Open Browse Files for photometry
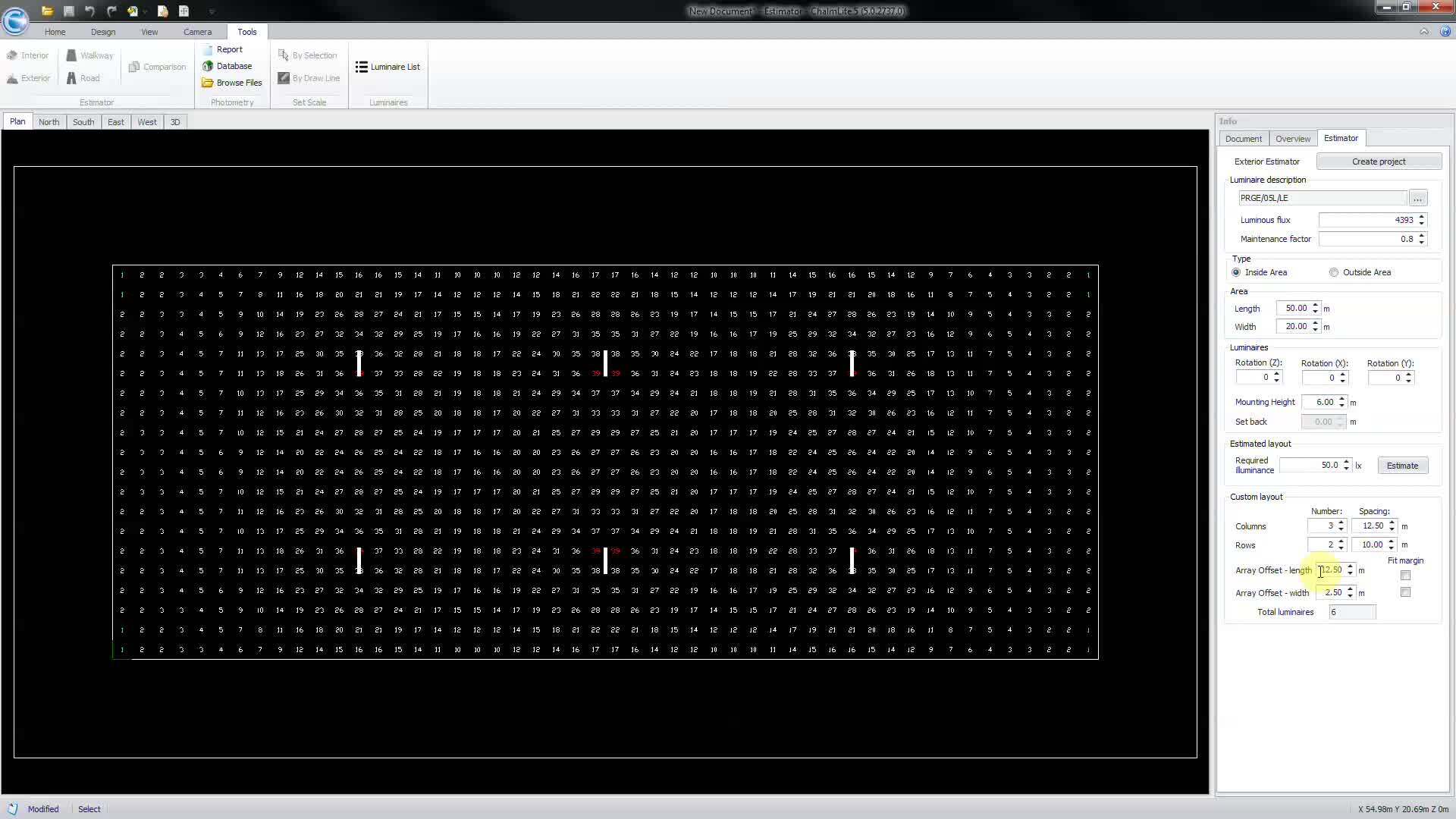 (x=232, y=83)
